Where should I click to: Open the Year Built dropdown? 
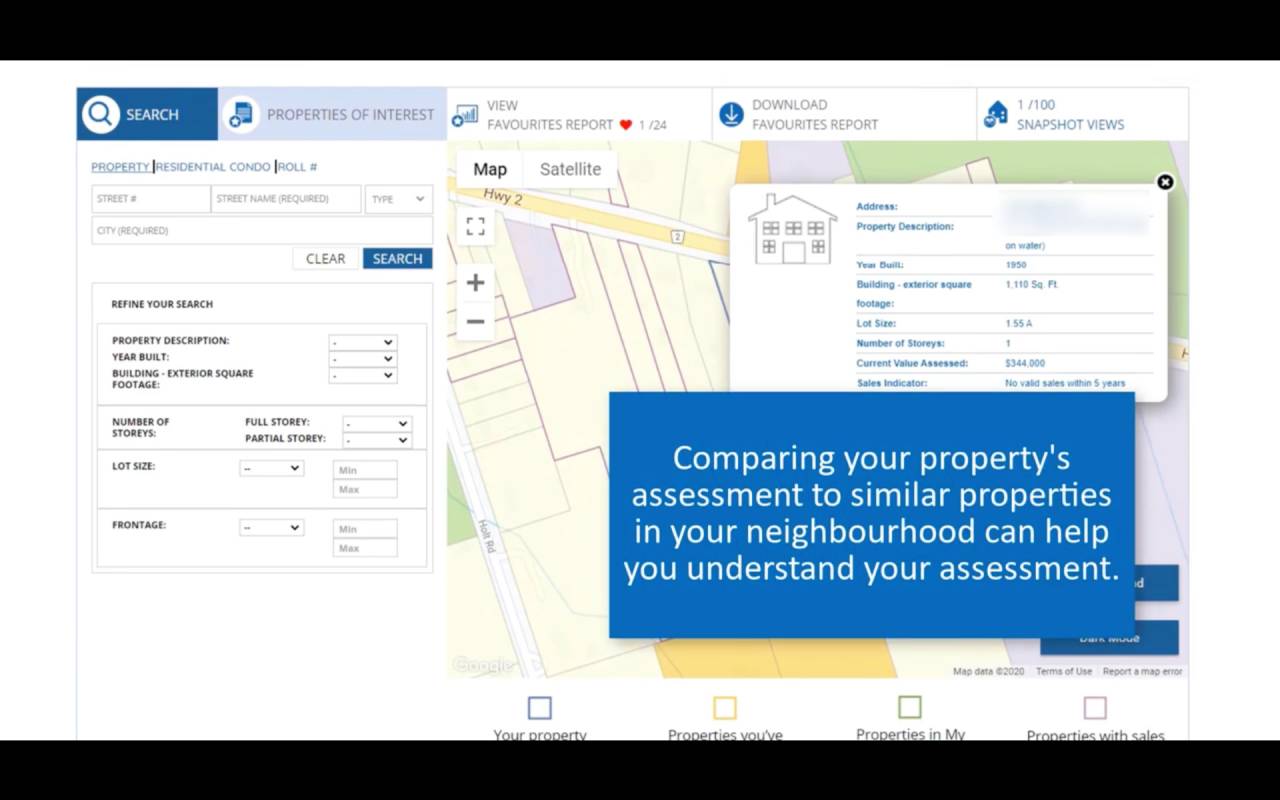pos(362,359)
